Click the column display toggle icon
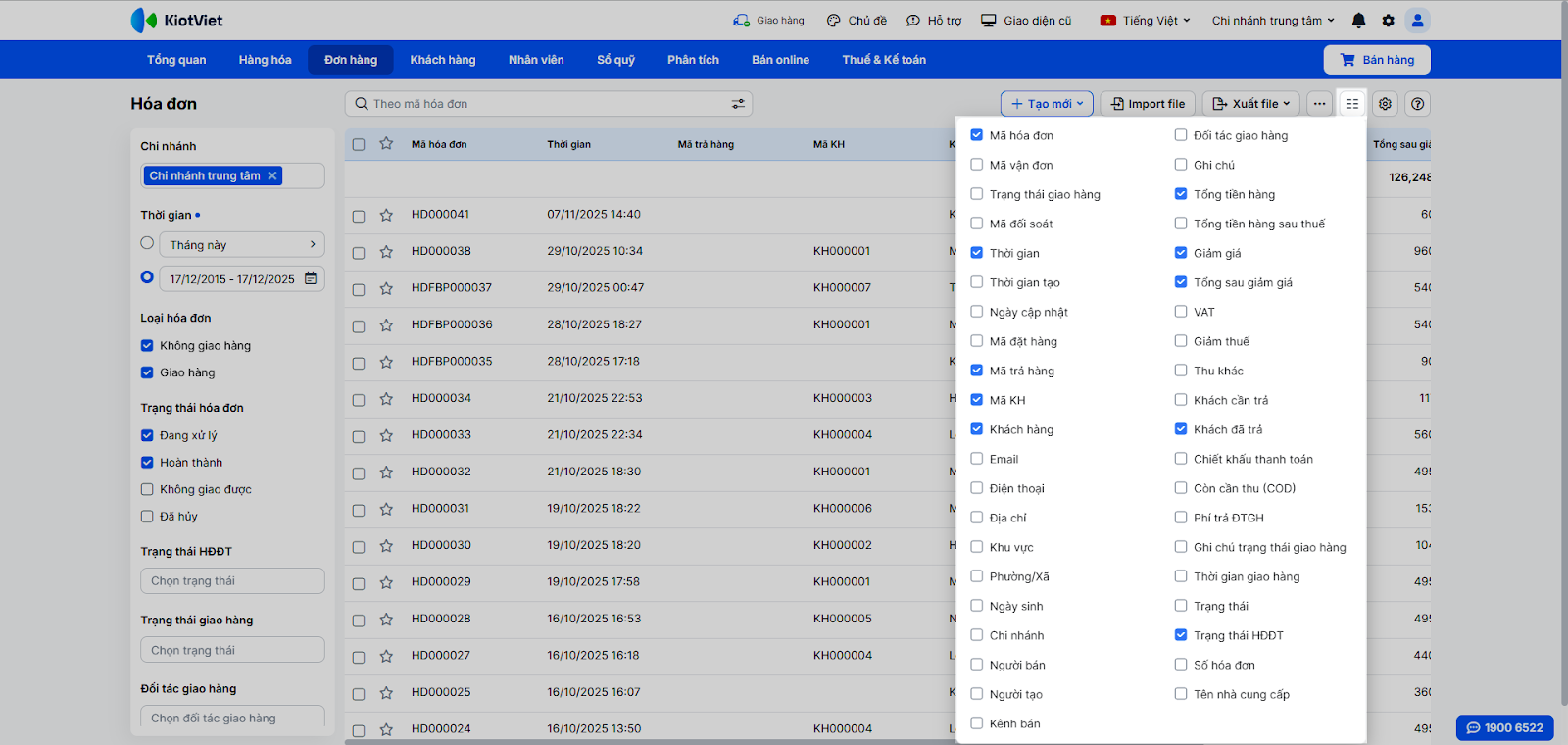Viewport: 1568px width, 745px height. (1352, 104)
